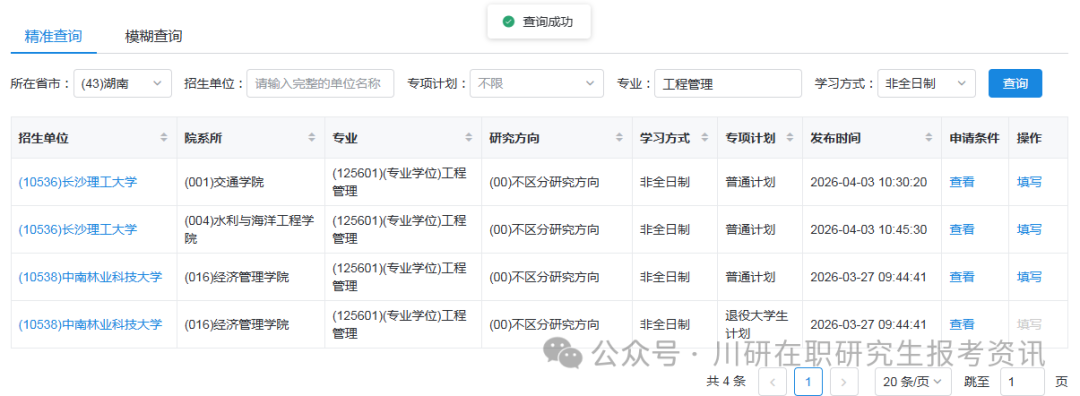Click 填写 for 中南林业科技大学 普通计划 row
The image size is (1080, 396).
1030,277
